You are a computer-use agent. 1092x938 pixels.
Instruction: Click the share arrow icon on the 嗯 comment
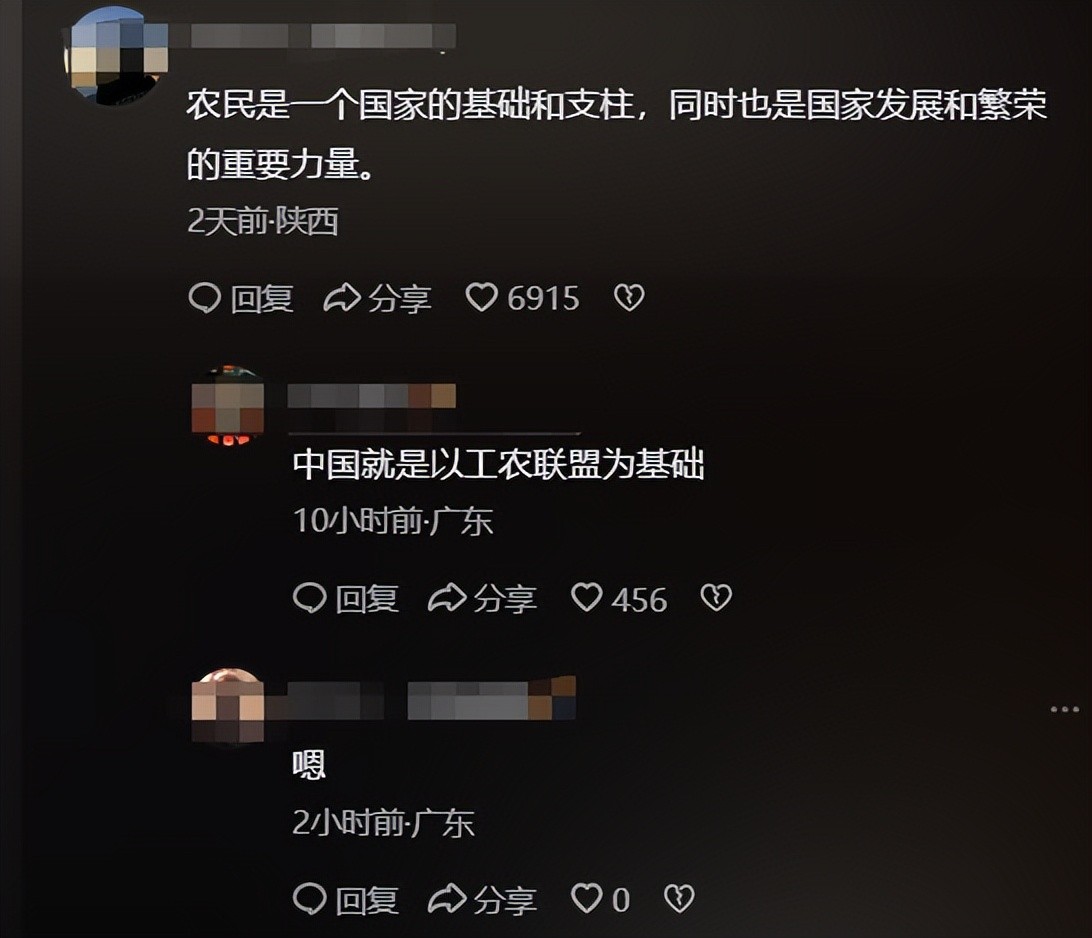447,899
